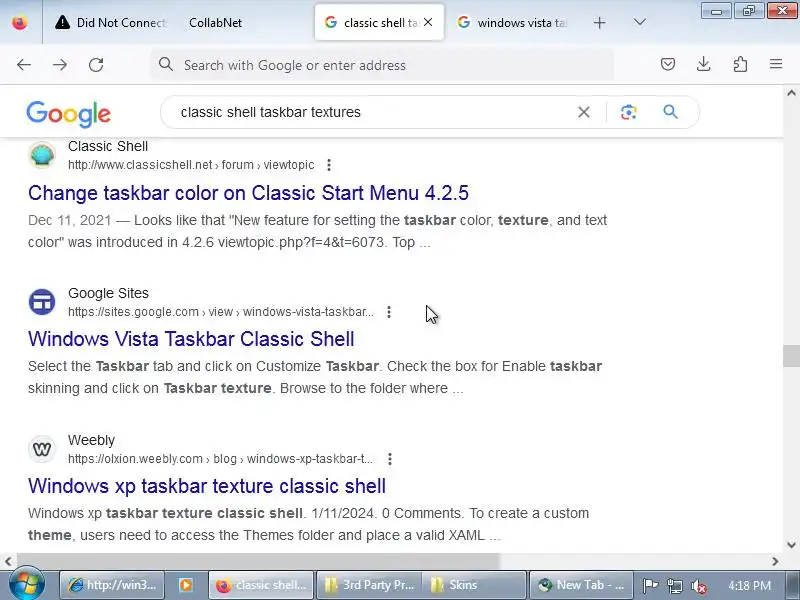This screenshot has width=800, height=600.
Task: Open the Skins folder taskbar button
Action: coord(474,585)
